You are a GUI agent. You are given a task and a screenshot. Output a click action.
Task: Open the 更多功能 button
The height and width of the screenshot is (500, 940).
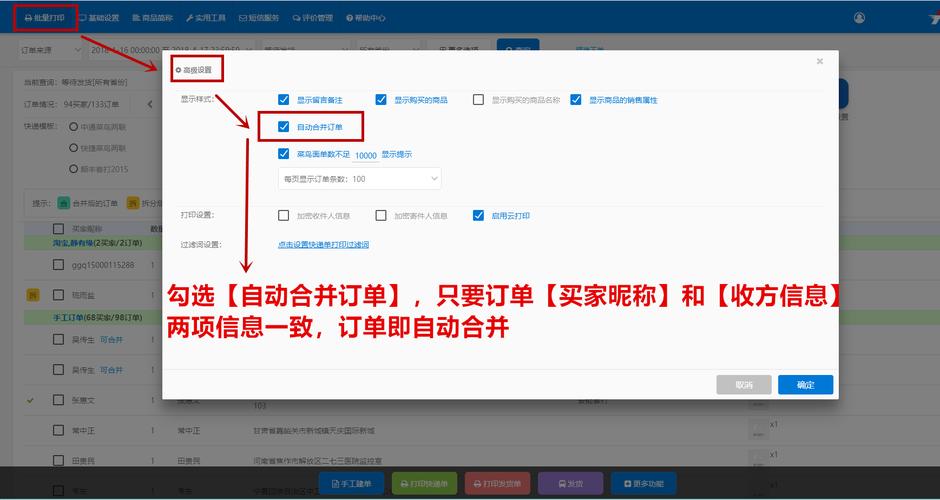point(643,483)
